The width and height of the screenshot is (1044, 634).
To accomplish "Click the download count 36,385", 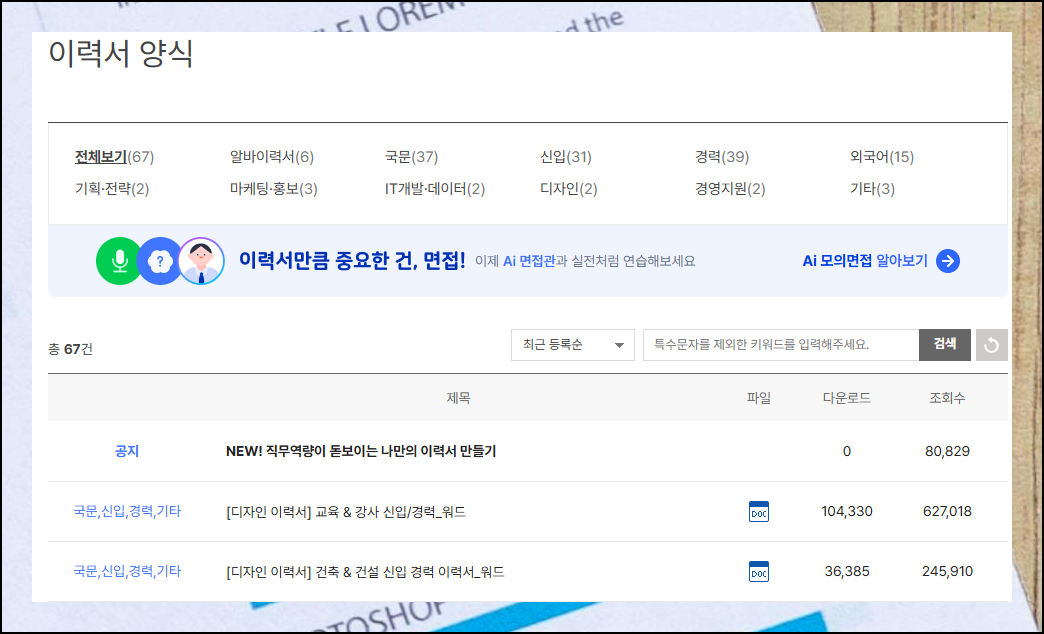I will tap(847, 571).
